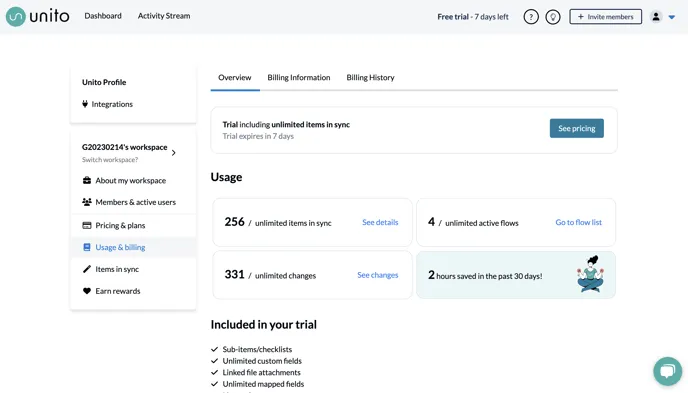This screenshot has height=393, width=688.
Task: Open the Activity Stream page
Action: coord(164,16)
